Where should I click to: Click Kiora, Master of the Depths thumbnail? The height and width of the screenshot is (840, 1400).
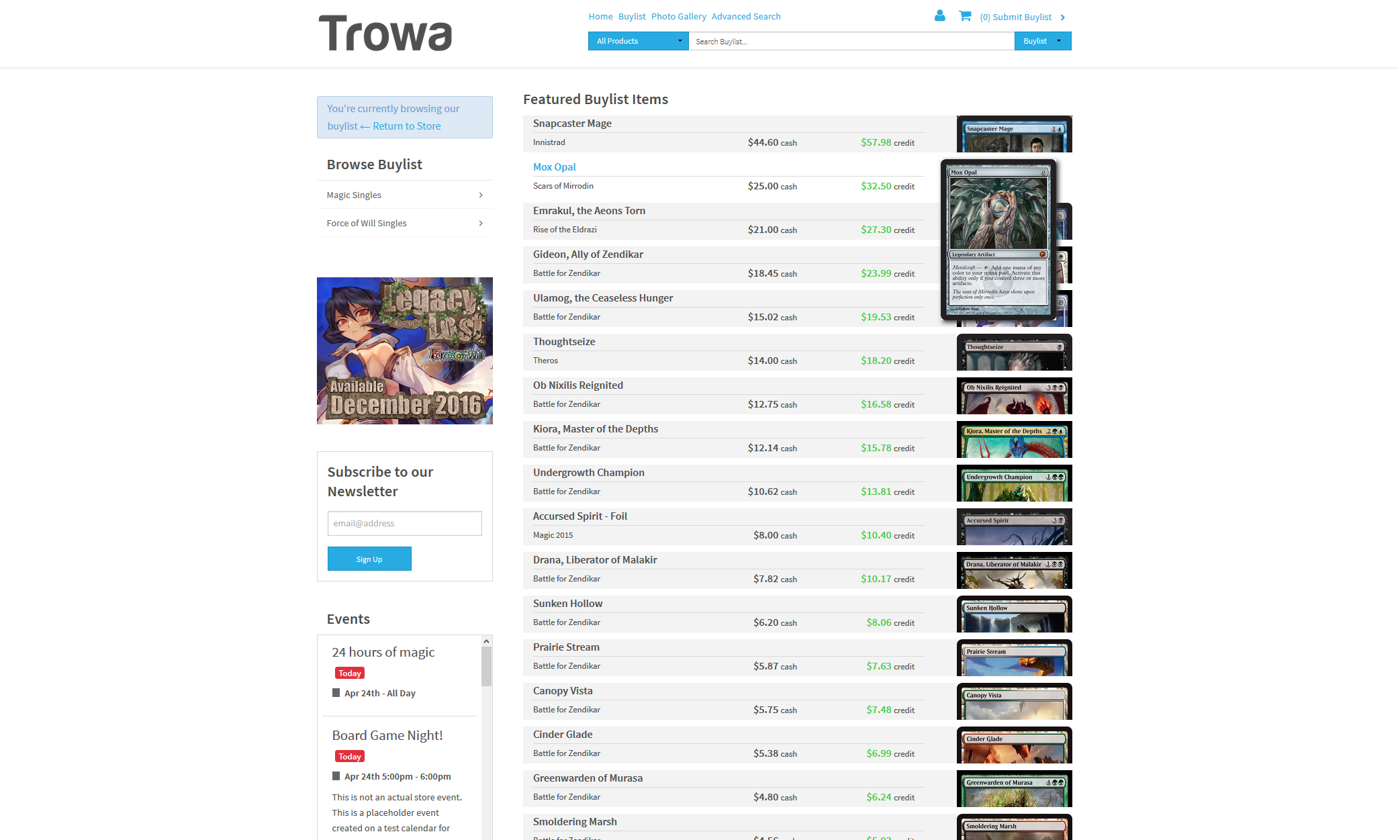(1014, 440)
